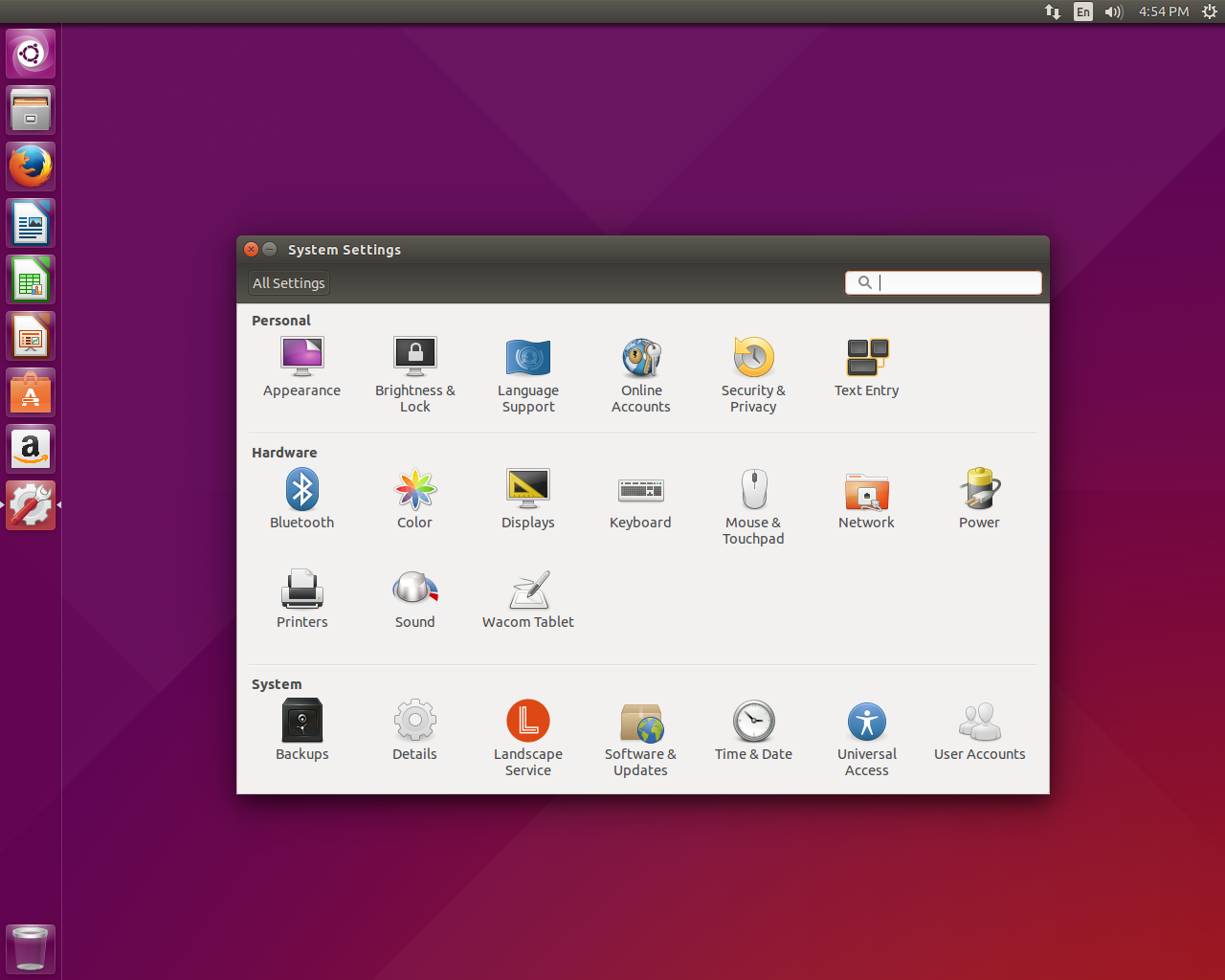1225x980 pixels.
Task: Open Mouse & Touchpad settings
Action: tap(753, 507)
